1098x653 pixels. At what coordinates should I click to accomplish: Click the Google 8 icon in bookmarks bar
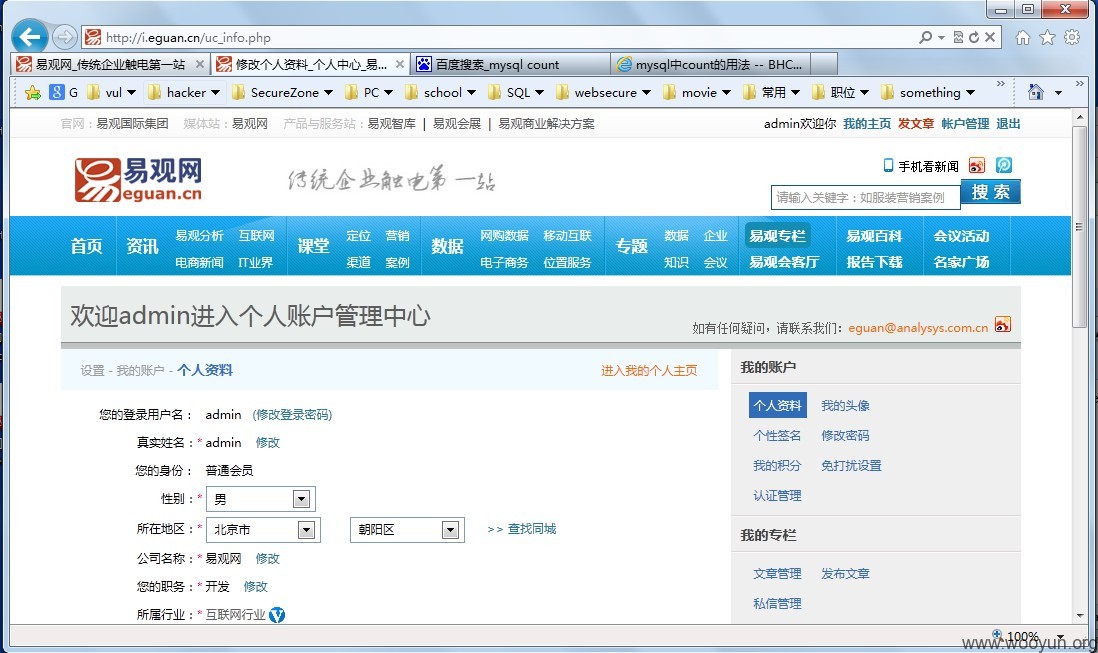(57, 92)
